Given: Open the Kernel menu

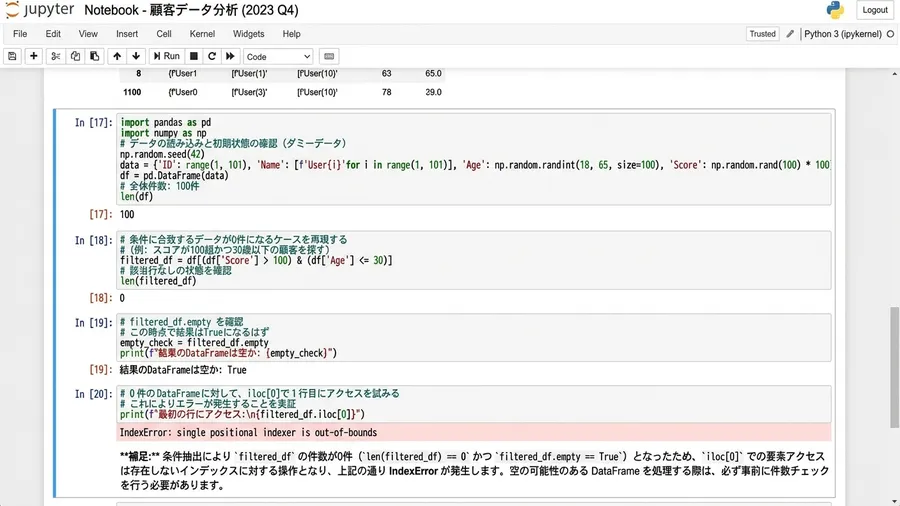Looking at the screenshot, I should (x=203, y=34).
